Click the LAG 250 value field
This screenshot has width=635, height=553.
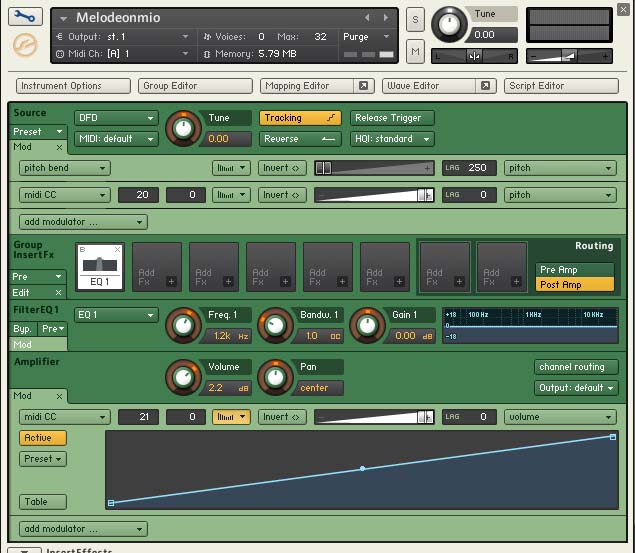pyautogui.click(x=469, y=168)
